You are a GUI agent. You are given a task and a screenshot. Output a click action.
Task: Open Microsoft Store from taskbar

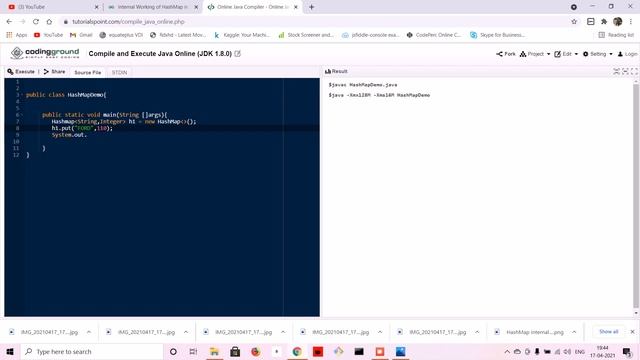[235, 351]
